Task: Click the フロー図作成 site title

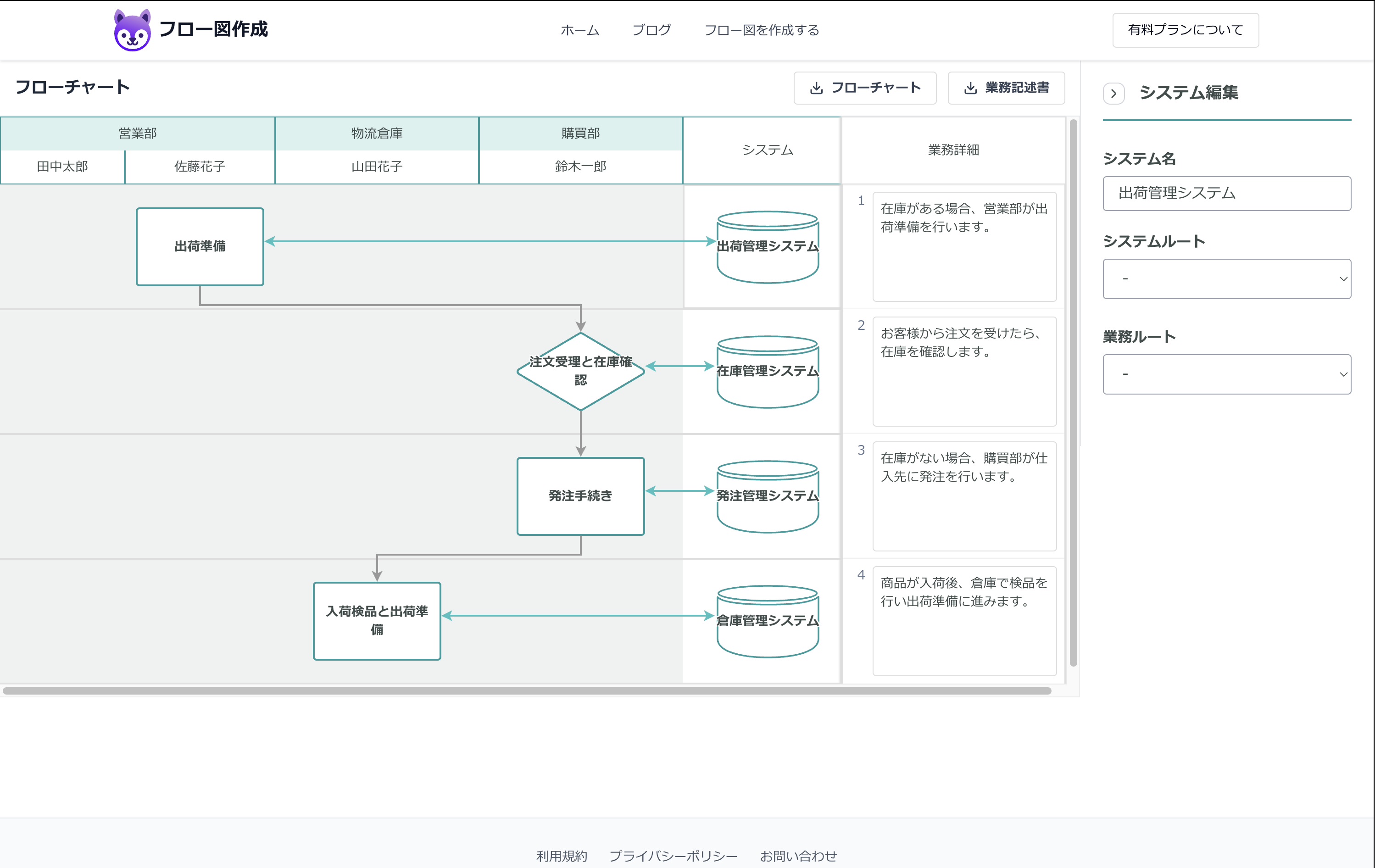Action: tap(213, 29)
